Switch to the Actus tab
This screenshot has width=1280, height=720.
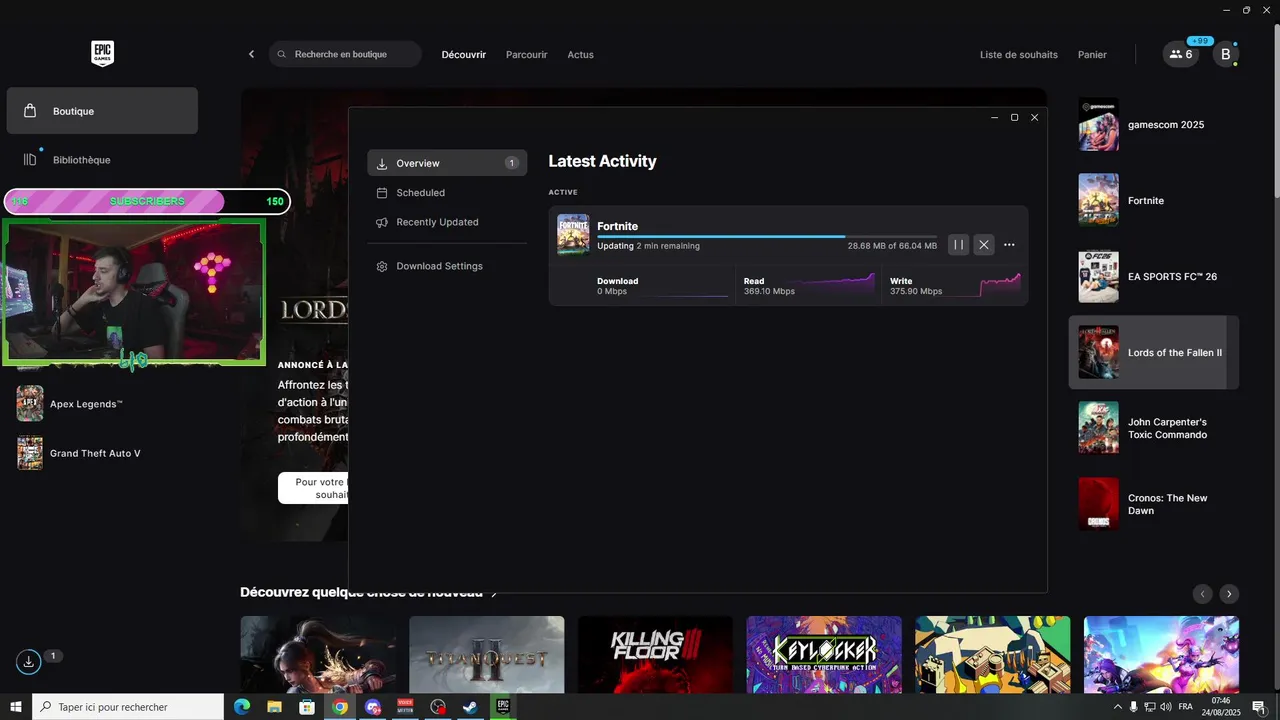pos(580,55)
